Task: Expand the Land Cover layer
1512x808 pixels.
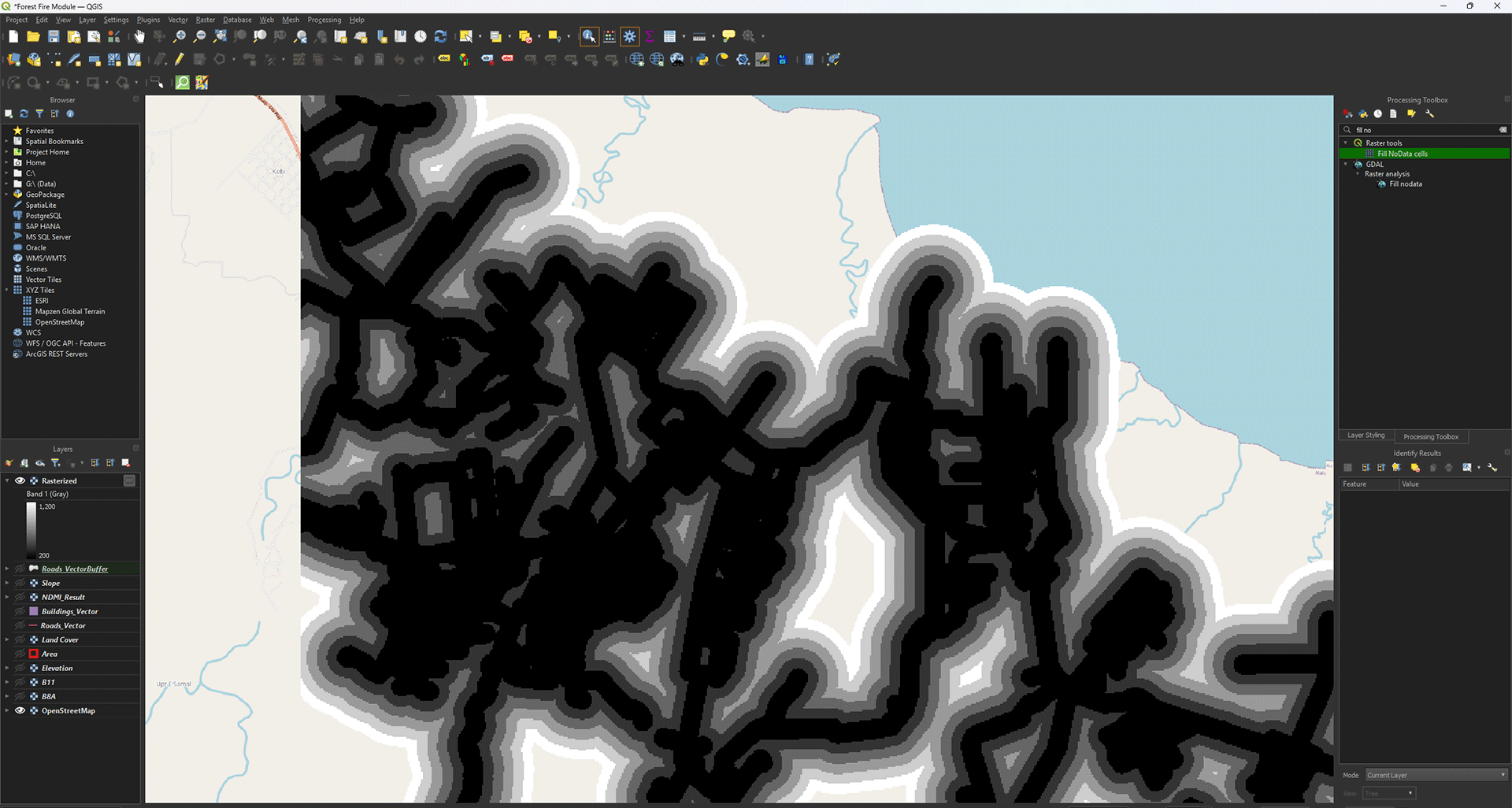Action: (7, 639)
